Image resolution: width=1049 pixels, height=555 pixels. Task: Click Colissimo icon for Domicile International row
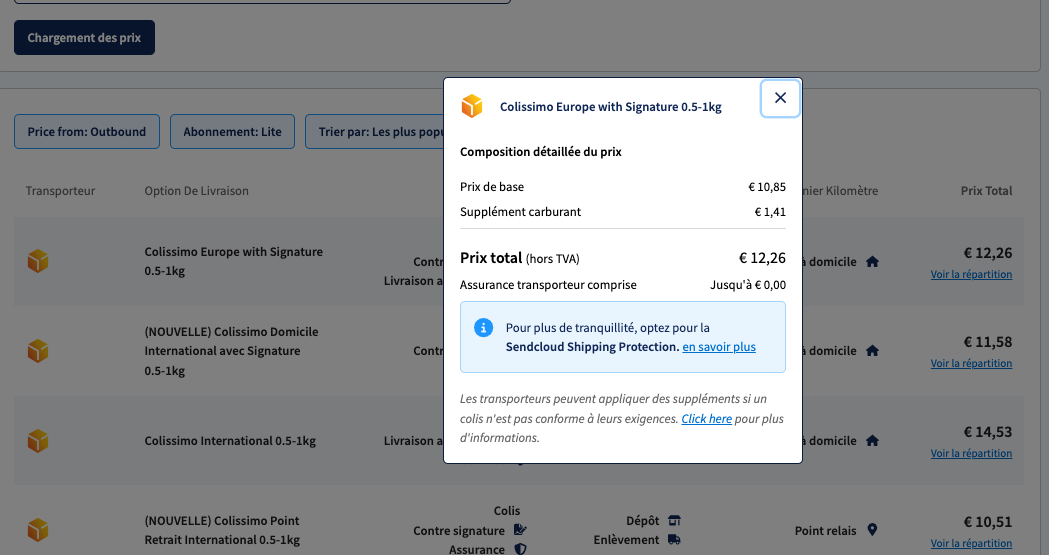(38, 350)
